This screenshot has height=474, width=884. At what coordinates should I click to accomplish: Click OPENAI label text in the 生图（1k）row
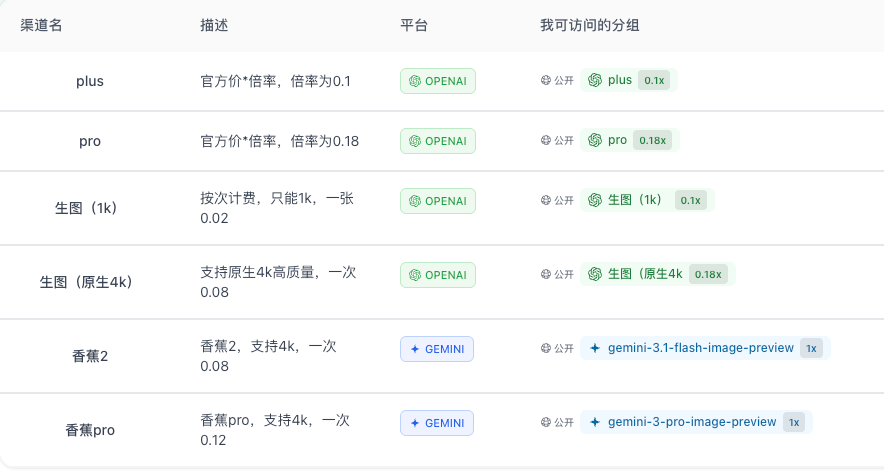[x=445, y=201]
